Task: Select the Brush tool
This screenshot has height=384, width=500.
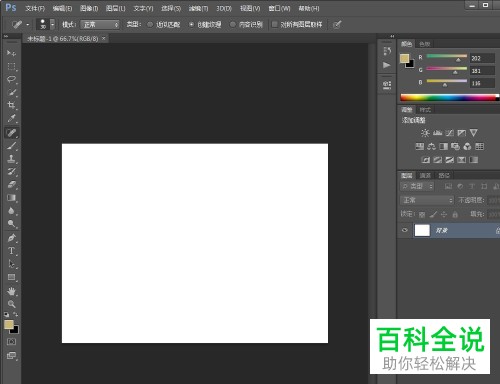Action: click(x=11, y=146)
